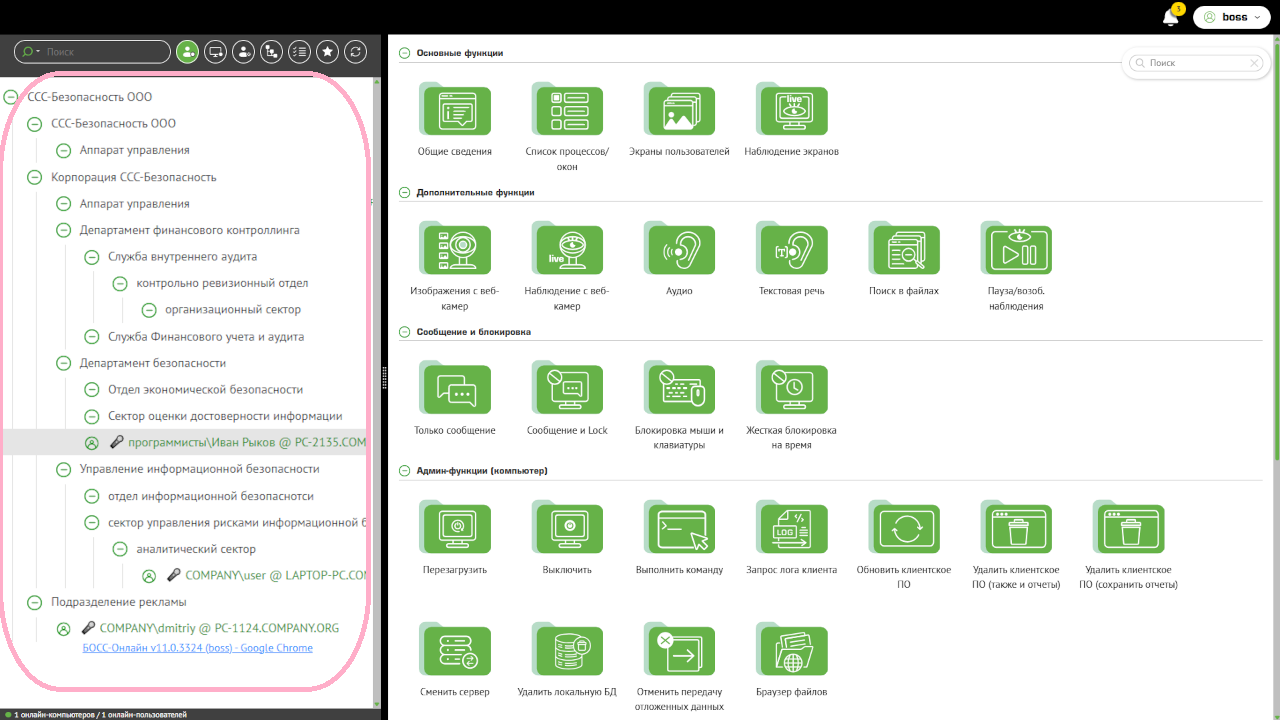Open Наблюдение экранов live view
The height and width of the screenshot is (720, 1280).
pyautogui.click(x=792, y=110)
